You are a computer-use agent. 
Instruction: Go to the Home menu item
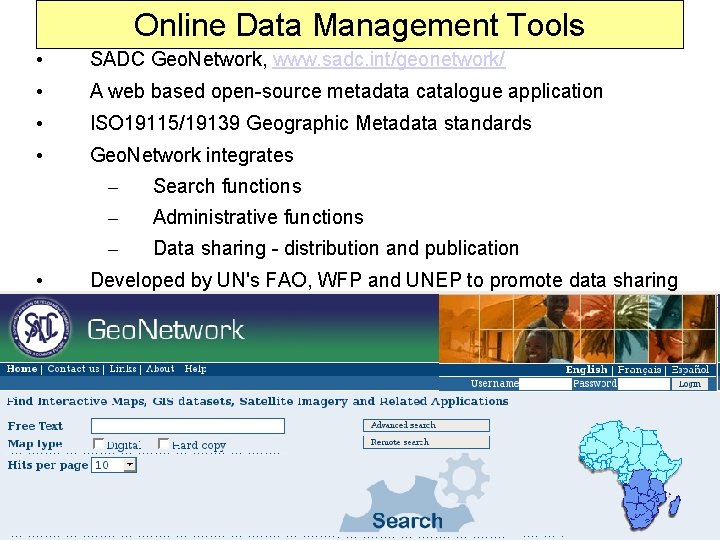(22, 369)
